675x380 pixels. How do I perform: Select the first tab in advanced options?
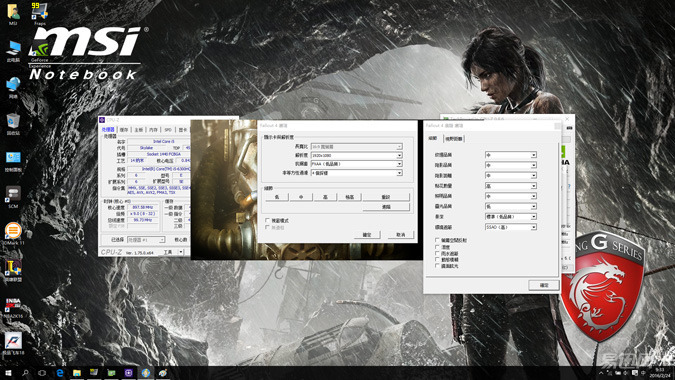point(433,138)
